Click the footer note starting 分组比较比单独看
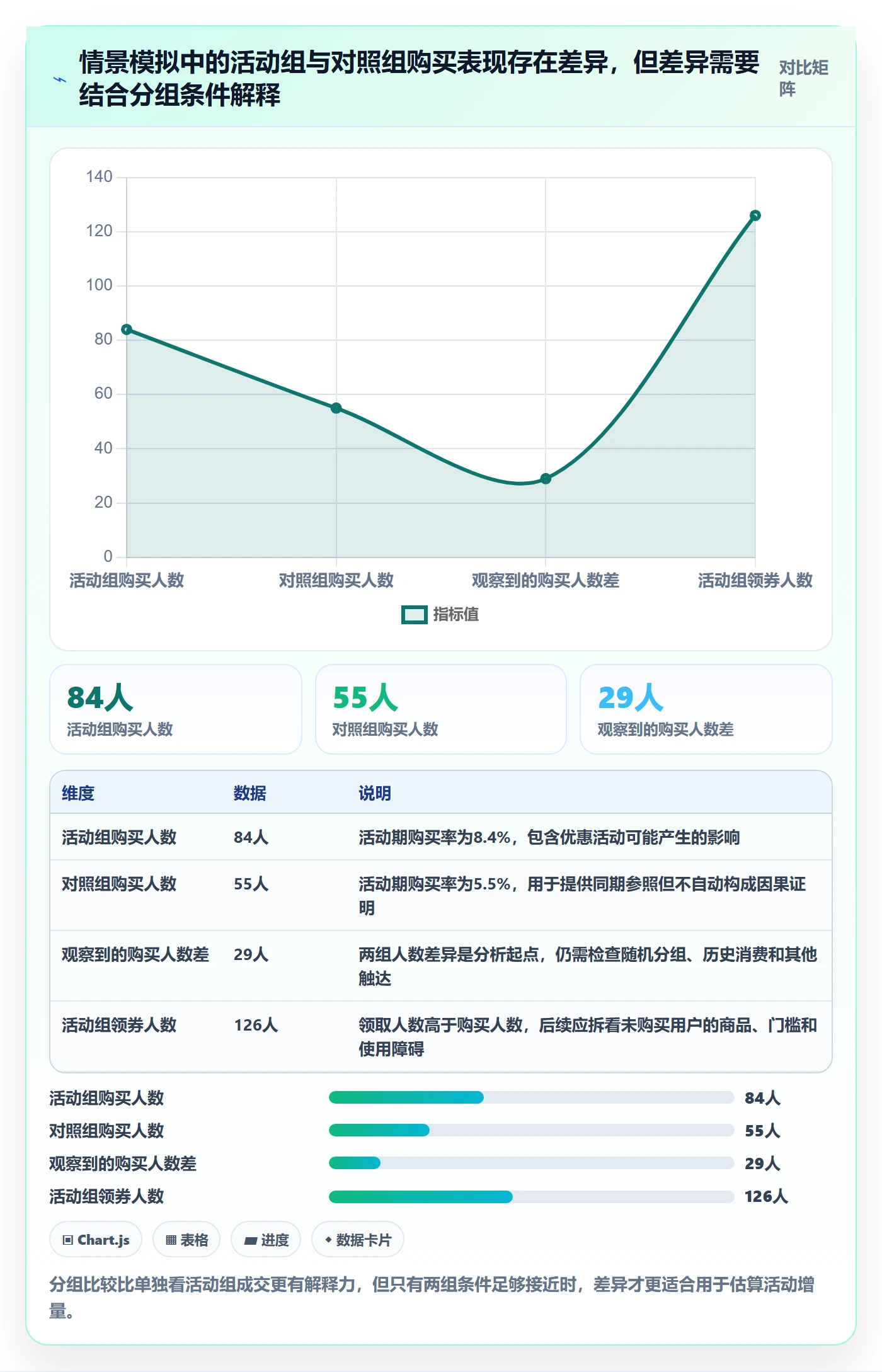The image size is (882, 1372). (x=432, y=1298)
